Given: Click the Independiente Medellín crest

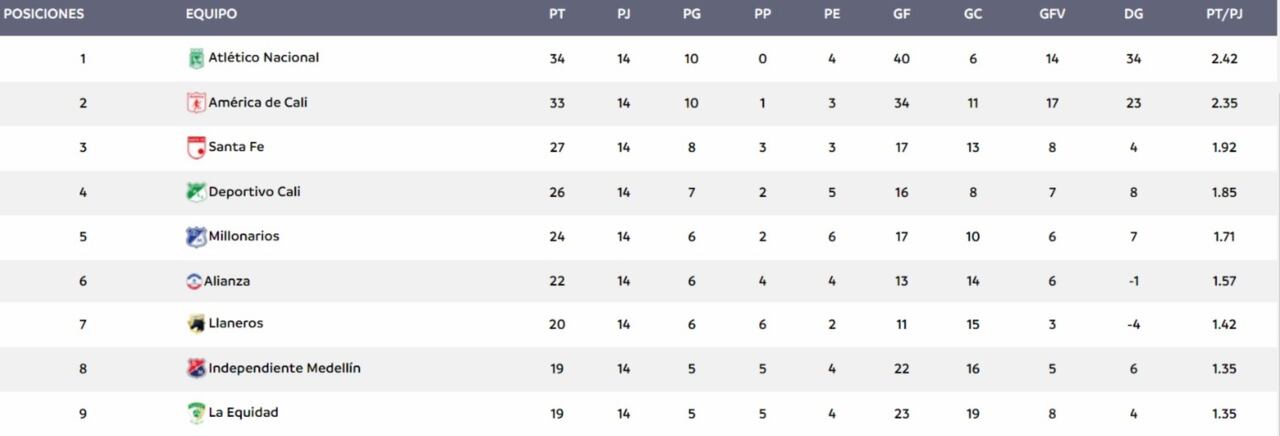Looking at the screenshot, I should [196, 368].
